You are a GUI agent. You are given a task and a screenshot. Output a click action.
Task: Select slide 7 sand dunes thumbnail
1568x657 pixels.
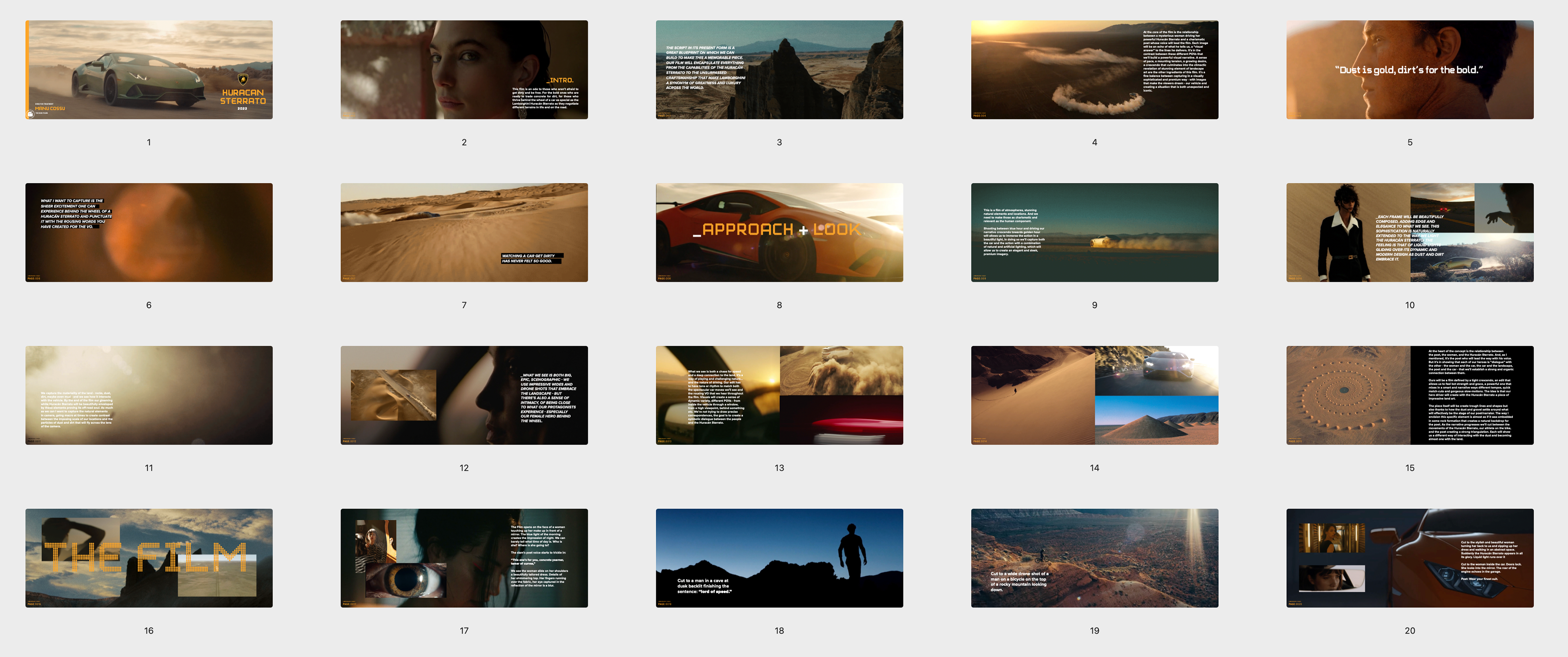click(x=464, y=232)
